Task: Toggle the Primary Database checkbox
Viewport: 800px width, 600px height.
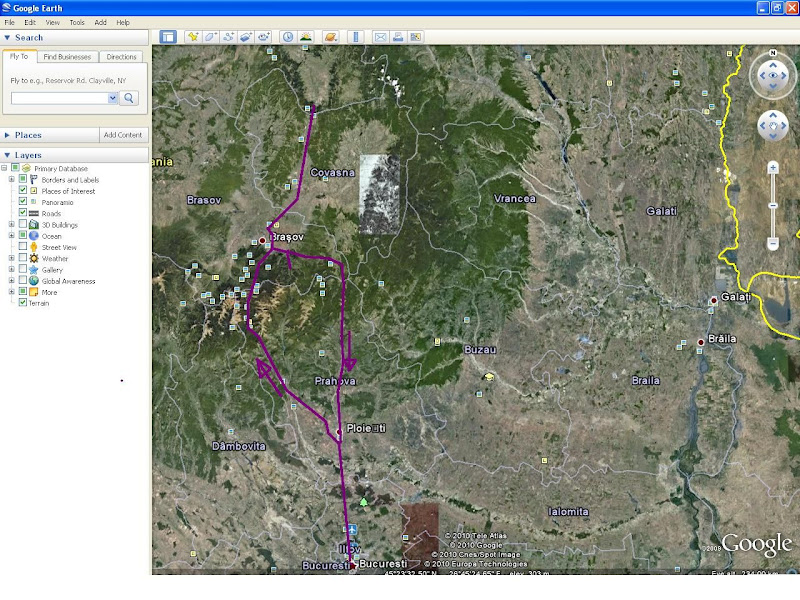Action: click(16, 168)
